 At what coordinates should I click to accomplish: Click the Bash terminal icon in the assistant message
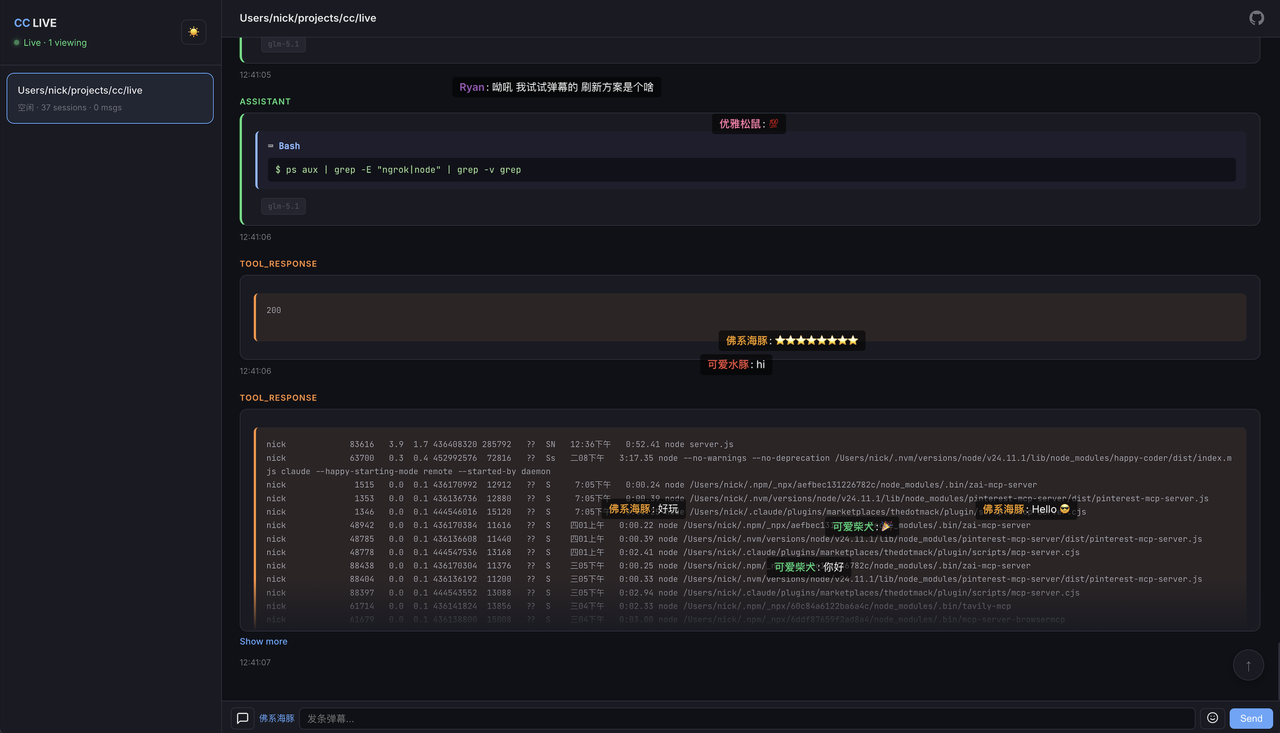coord(271,145)
